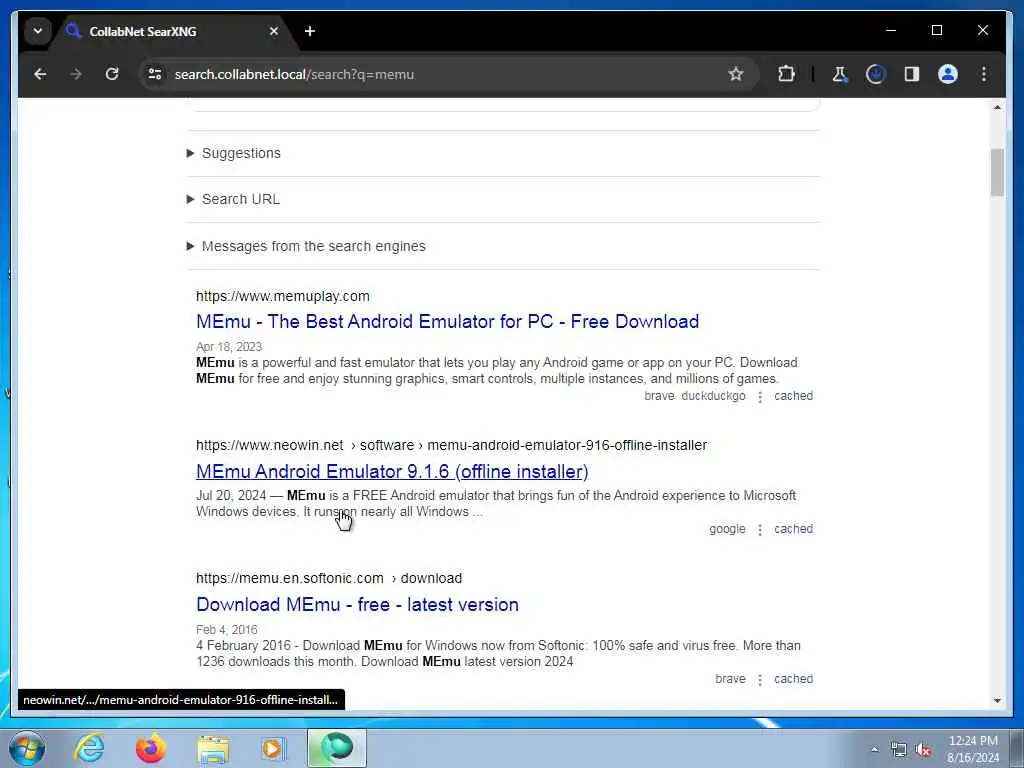This screenshot has width=1024, height=768.
Task: Click the 'brave' engine label on memuplay result
Action: pyautogui.click(x=659, y=396)
